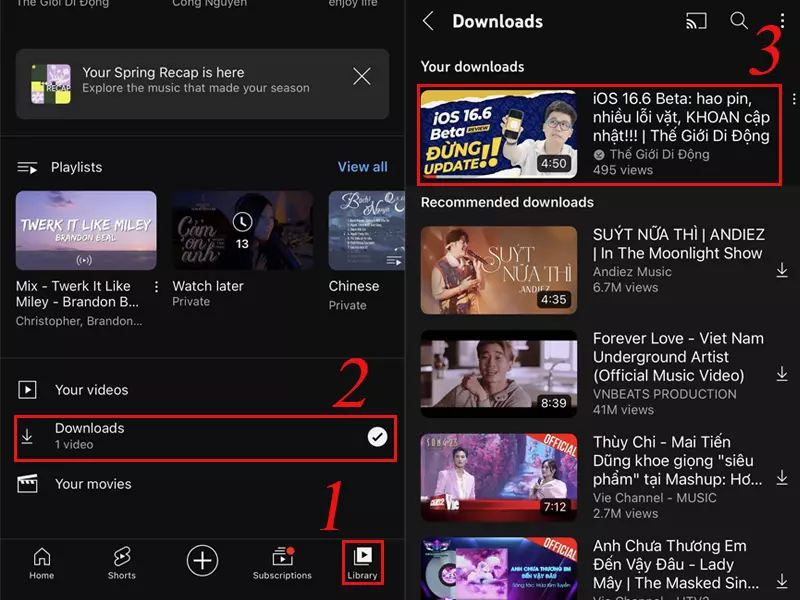Open options for the Twerk It Like Miley mix
800x600 pixels.
pos(156,287)
